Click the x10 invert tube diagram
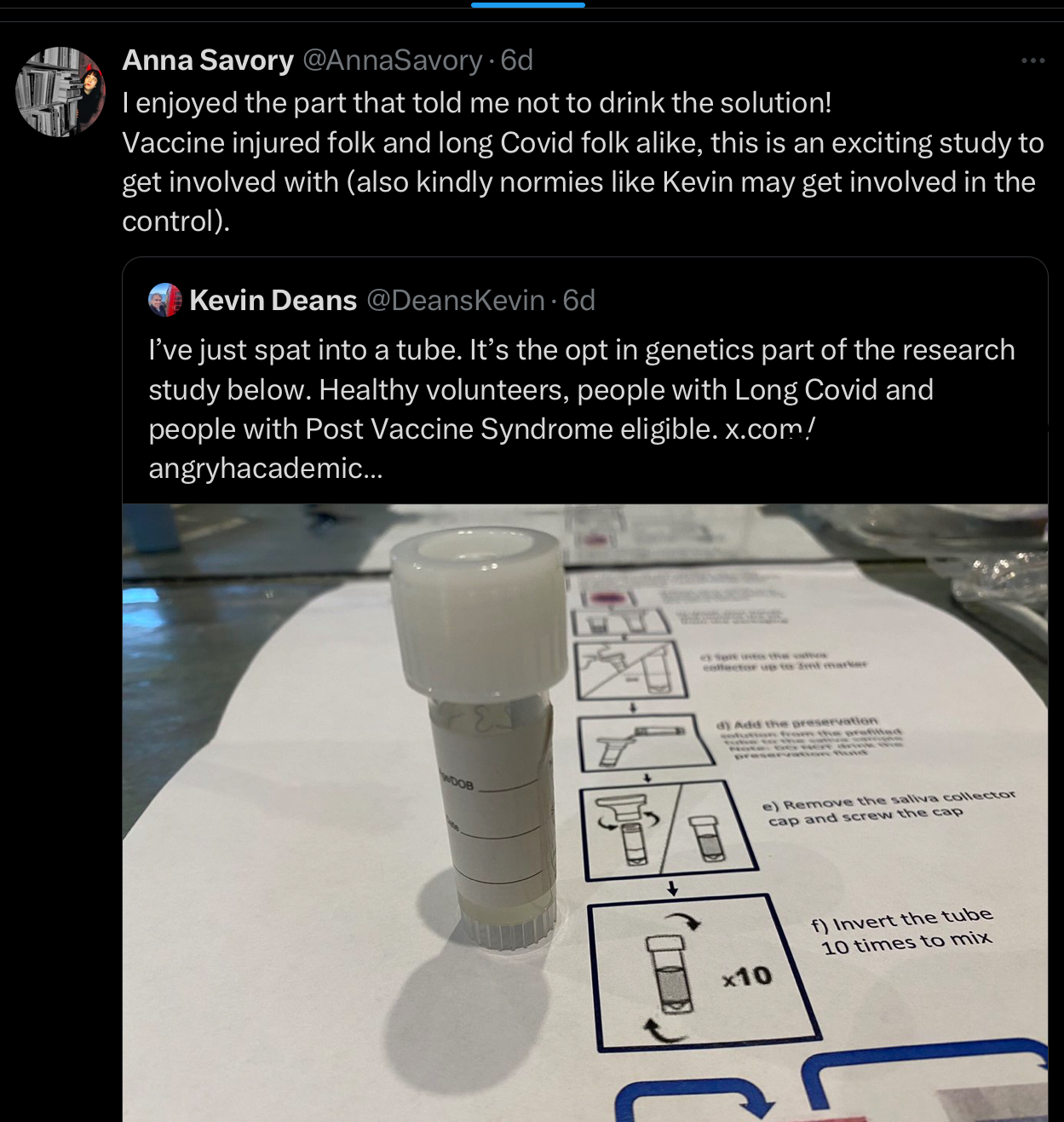1064x1122 pixels. pyautogui.click(x=704, y=972)
